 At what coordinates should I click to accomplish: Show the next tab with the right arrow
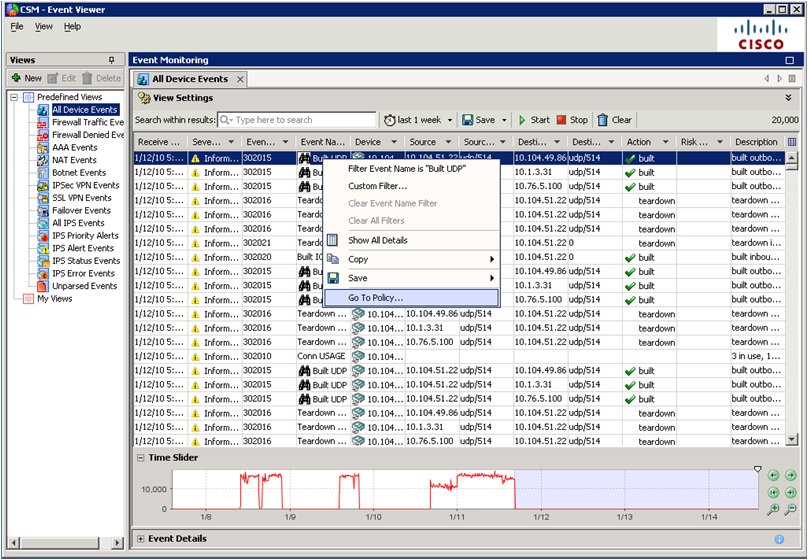(779, 79)
